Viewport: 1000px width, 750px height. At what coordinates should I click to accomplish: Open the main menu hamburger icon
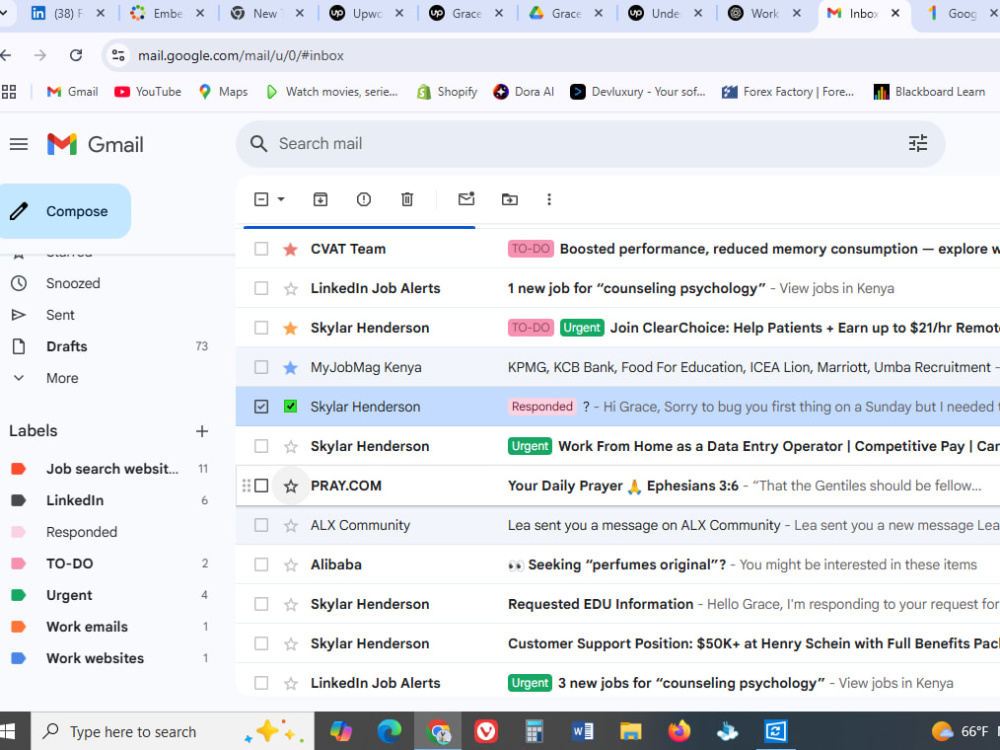click(x=18, y=145)
